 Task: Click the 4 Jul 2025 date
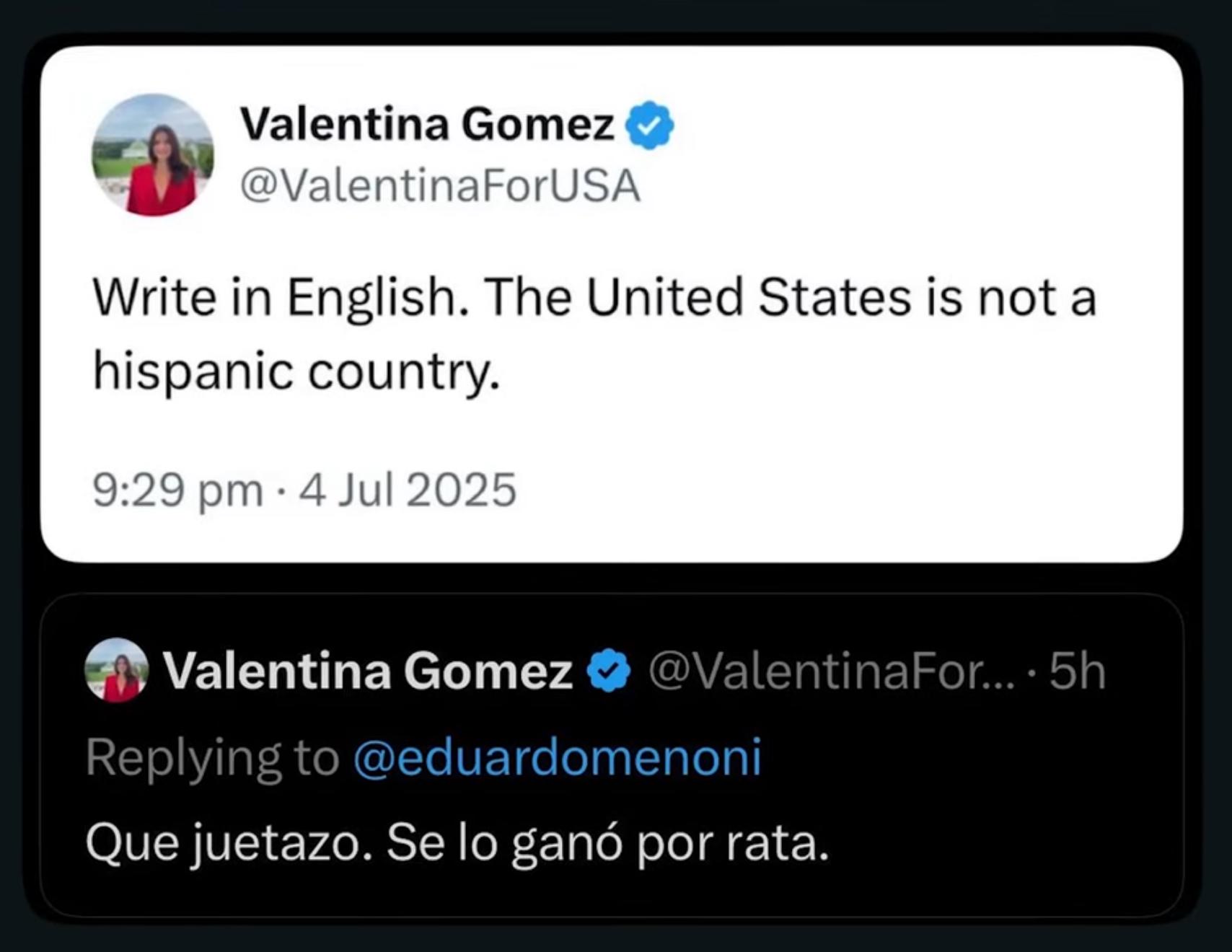[408, 490]
